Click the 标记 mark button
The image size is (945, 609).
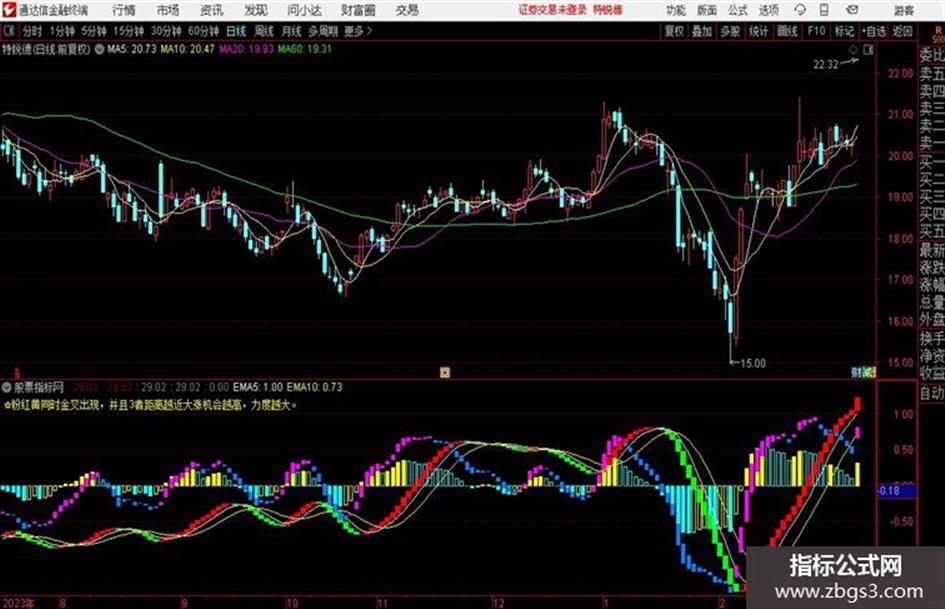pyautogui.click(x=844, y=31)
